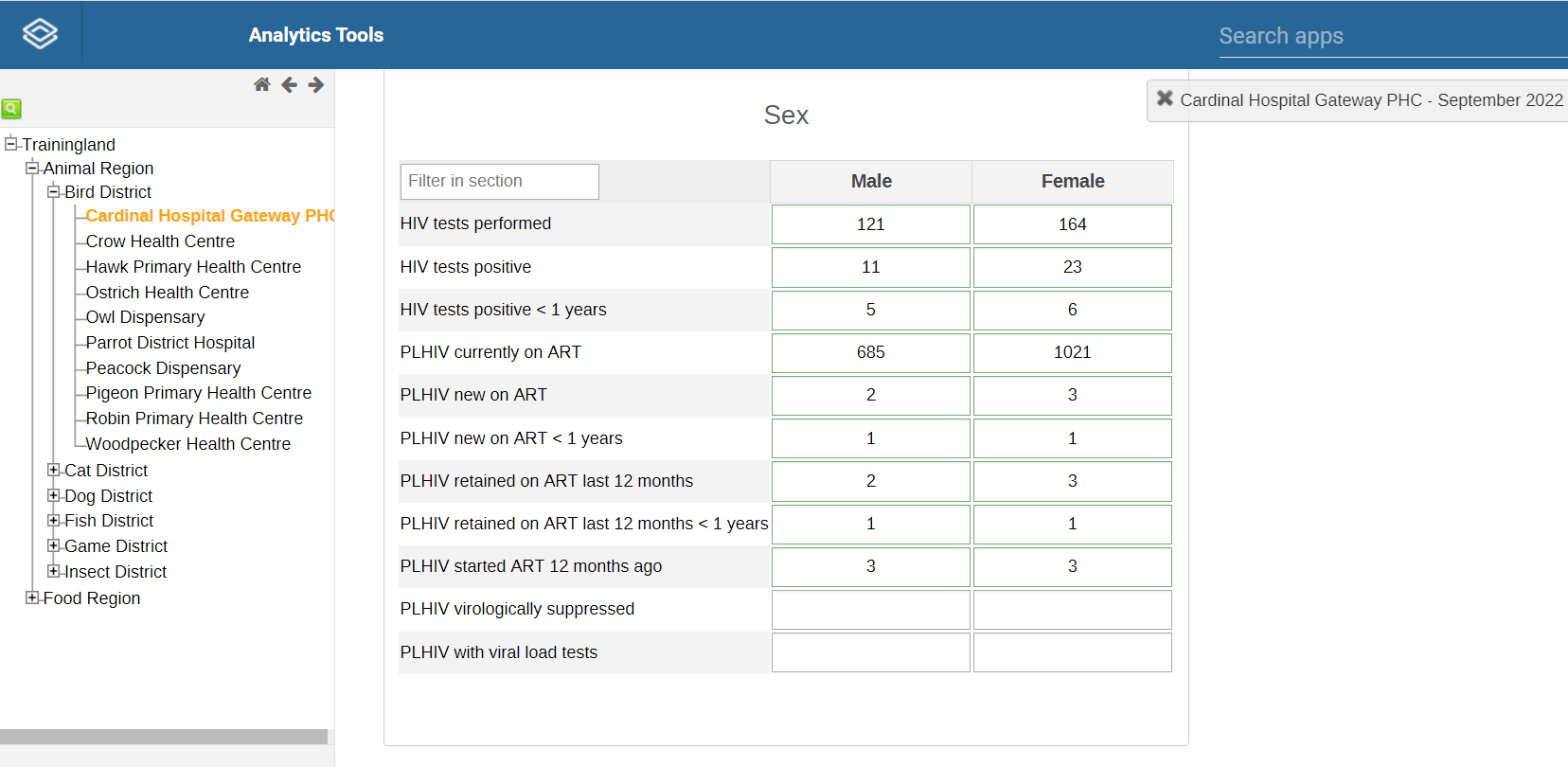Viewport: 1568px width, 767px height.
Task: Click the green search organisation unit icon
Action: [x=11, y=109]
